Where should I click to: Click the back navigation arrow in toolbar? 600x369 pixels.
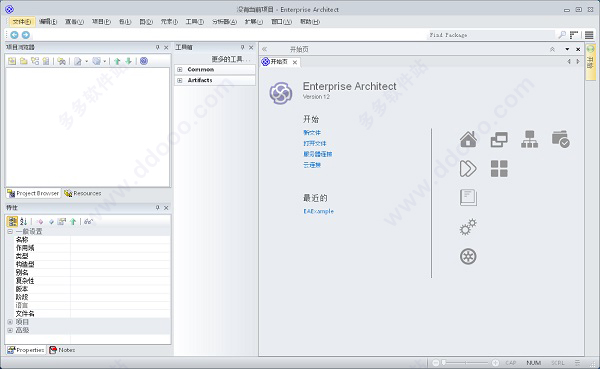14,35
